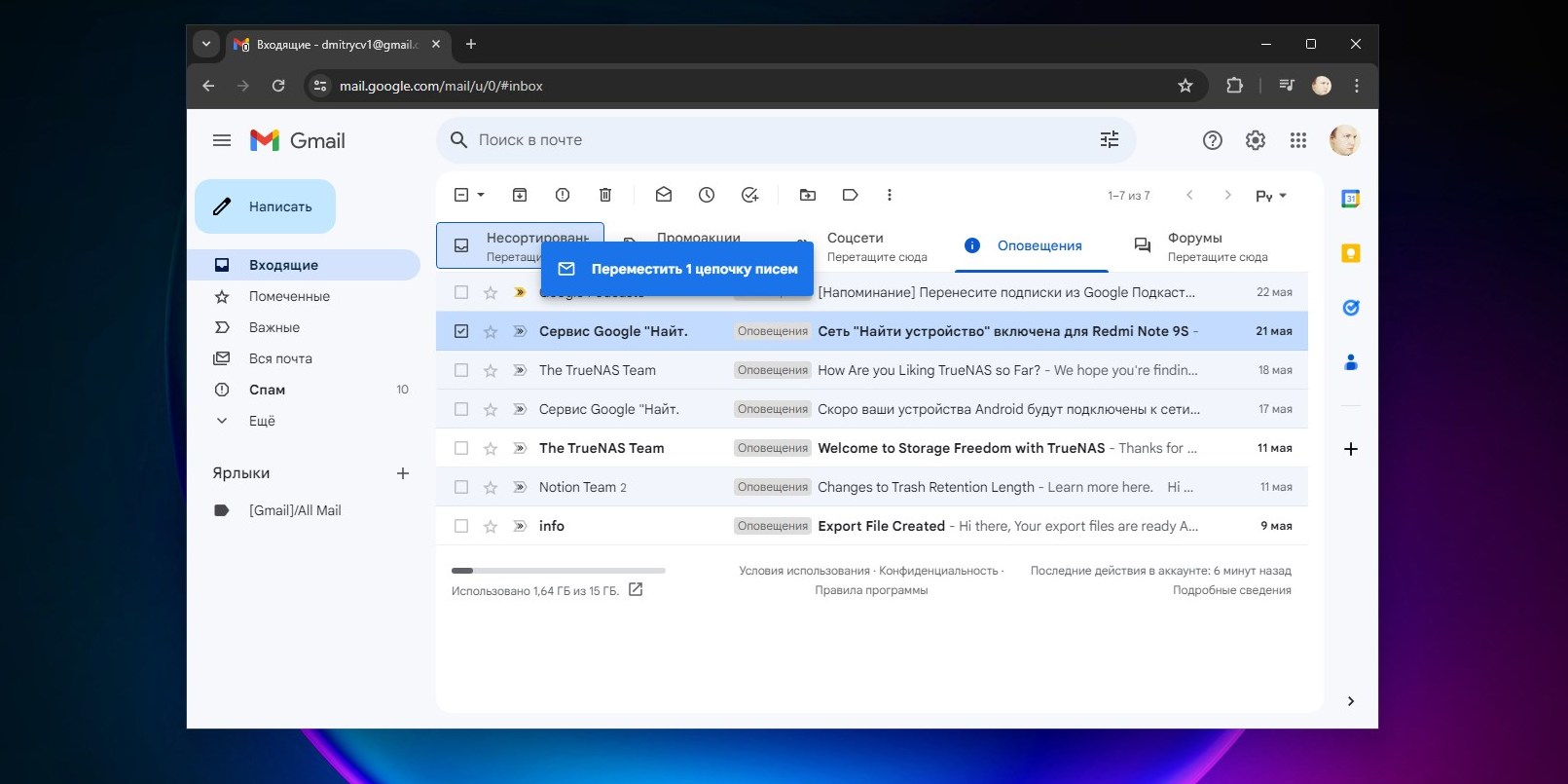Click the Gmail logo

(298, 140)
